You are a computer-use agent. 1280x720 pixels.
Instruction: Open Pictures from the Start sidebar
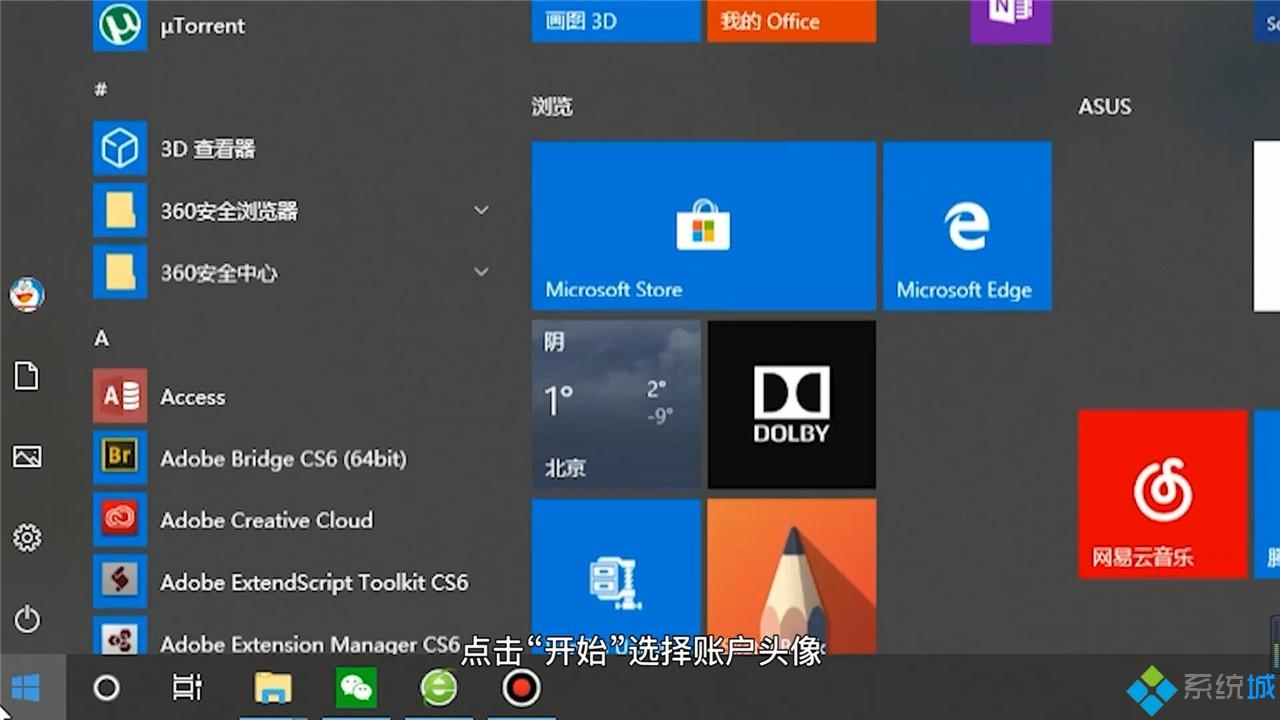point(27,457)
